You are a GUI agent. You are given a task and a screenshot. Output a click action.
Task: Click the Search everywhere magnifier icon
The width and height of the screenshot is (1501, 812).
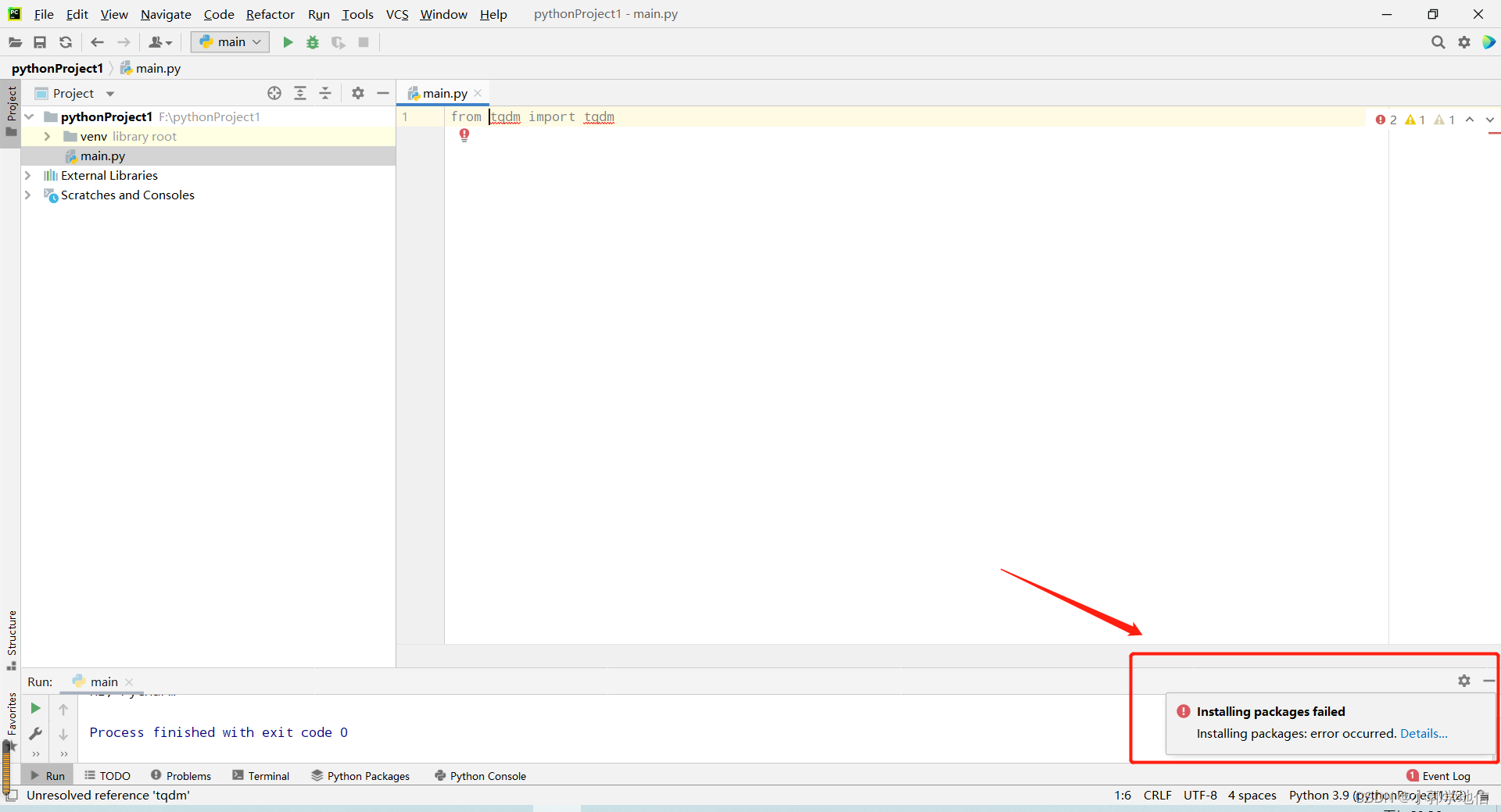(x=1438, y=42)
